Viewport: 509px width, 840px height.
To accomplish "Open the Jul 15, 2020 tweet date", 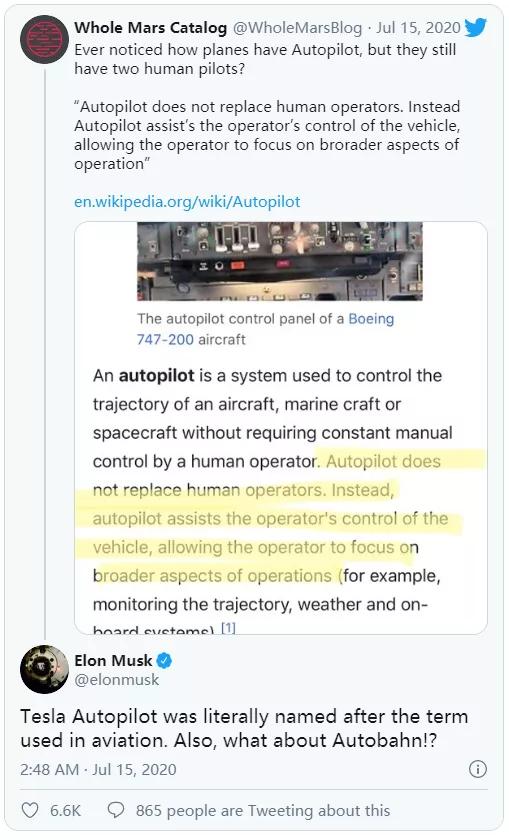I will pos(418,27).
